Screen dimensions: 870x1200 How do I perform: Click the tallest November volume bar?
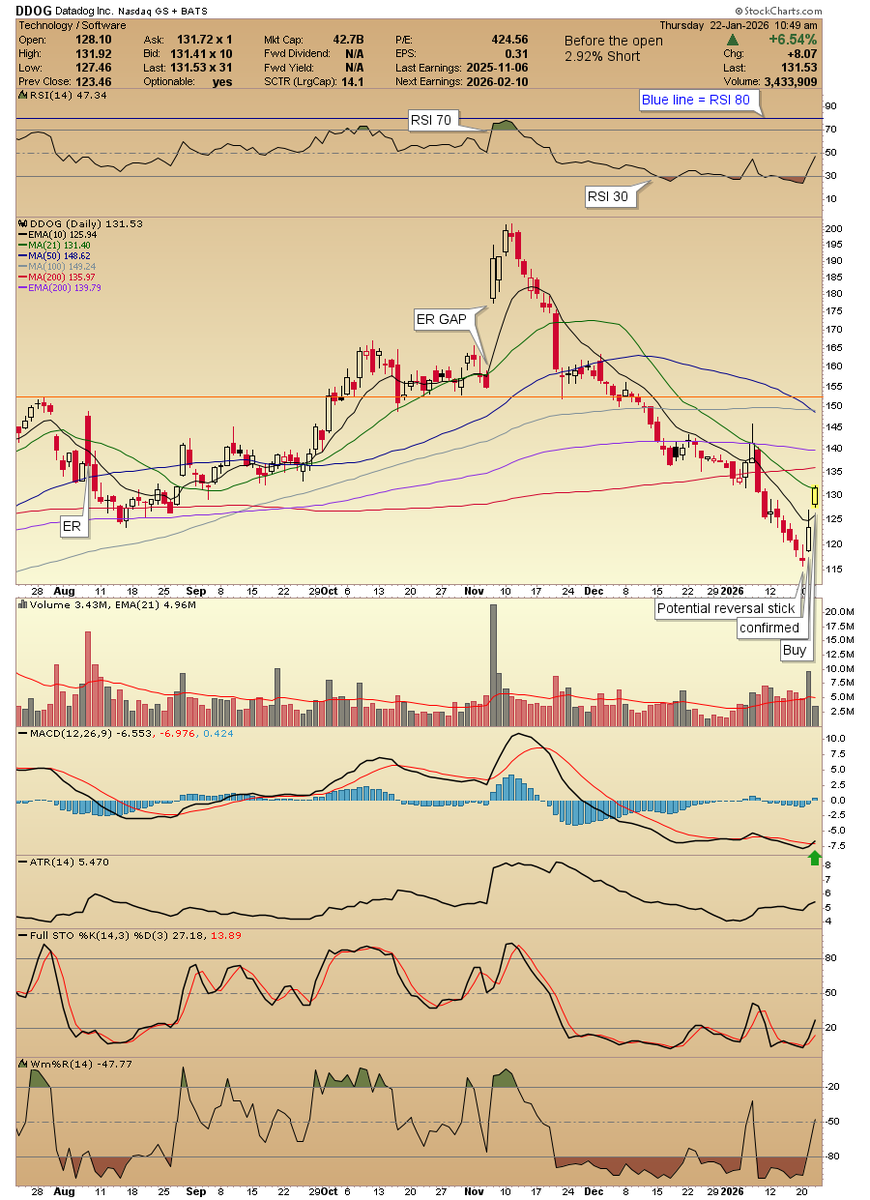coord(493,665)
